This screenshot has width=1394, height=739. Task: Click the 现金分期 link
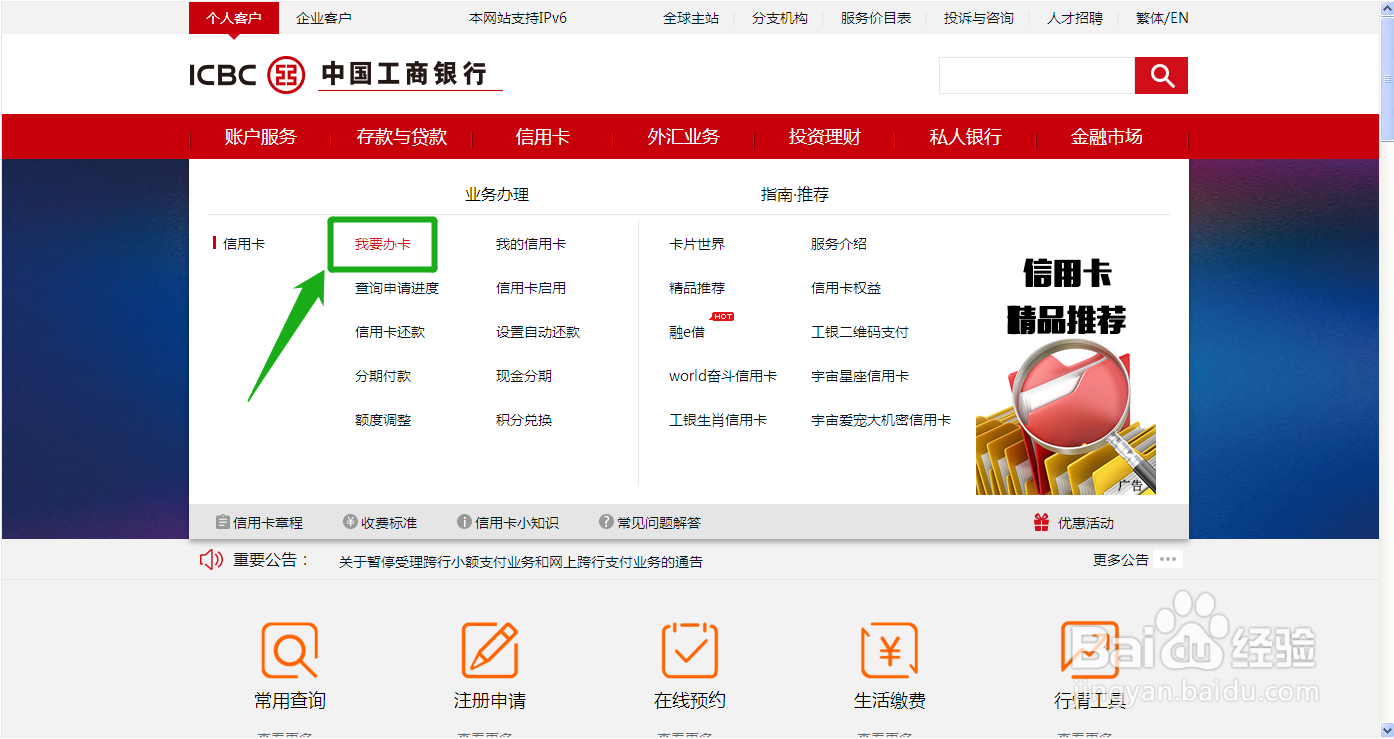pos(524,376)
